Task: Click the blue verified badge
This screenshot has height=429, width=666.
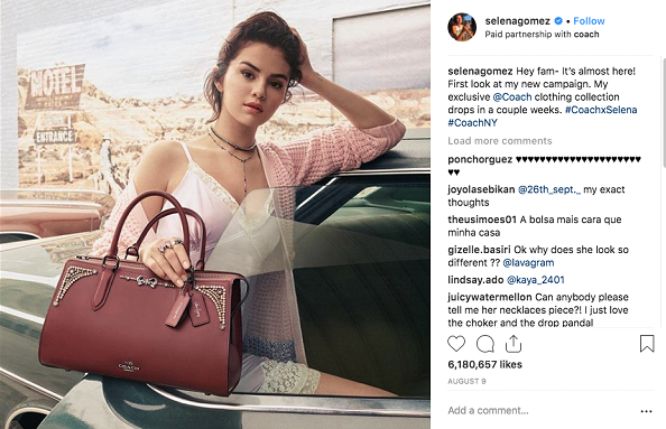Action: (x=559, y=21)
